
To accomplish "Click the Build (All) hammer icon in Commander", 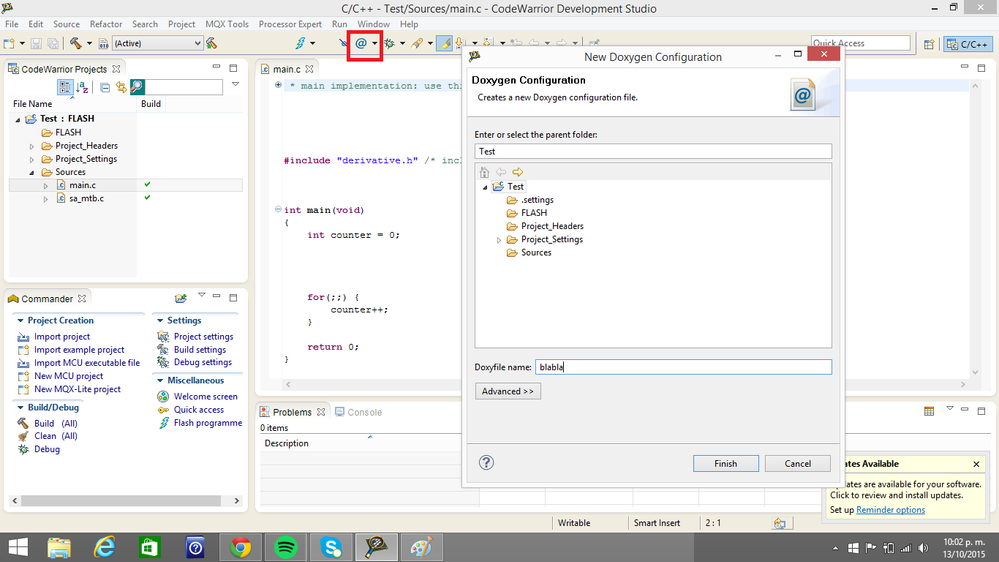I will [23, 423].
